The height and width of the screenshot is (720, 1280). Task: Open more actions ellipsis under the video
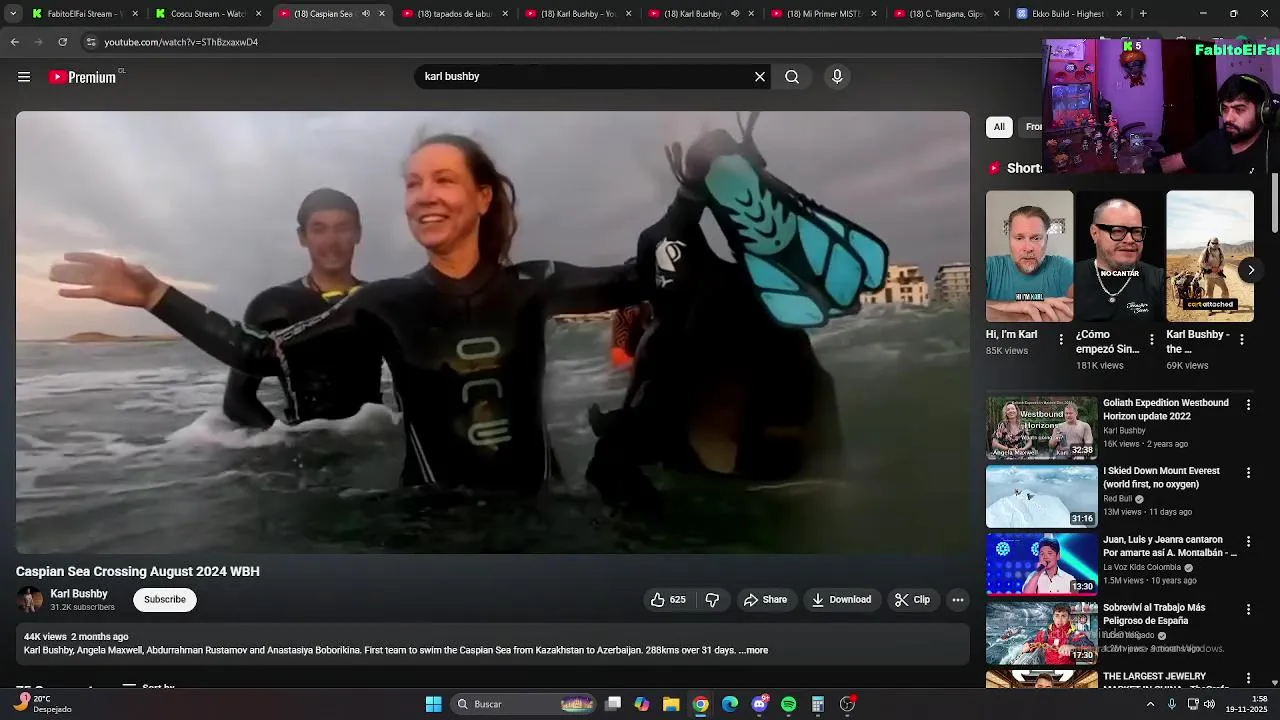(958, 600)
